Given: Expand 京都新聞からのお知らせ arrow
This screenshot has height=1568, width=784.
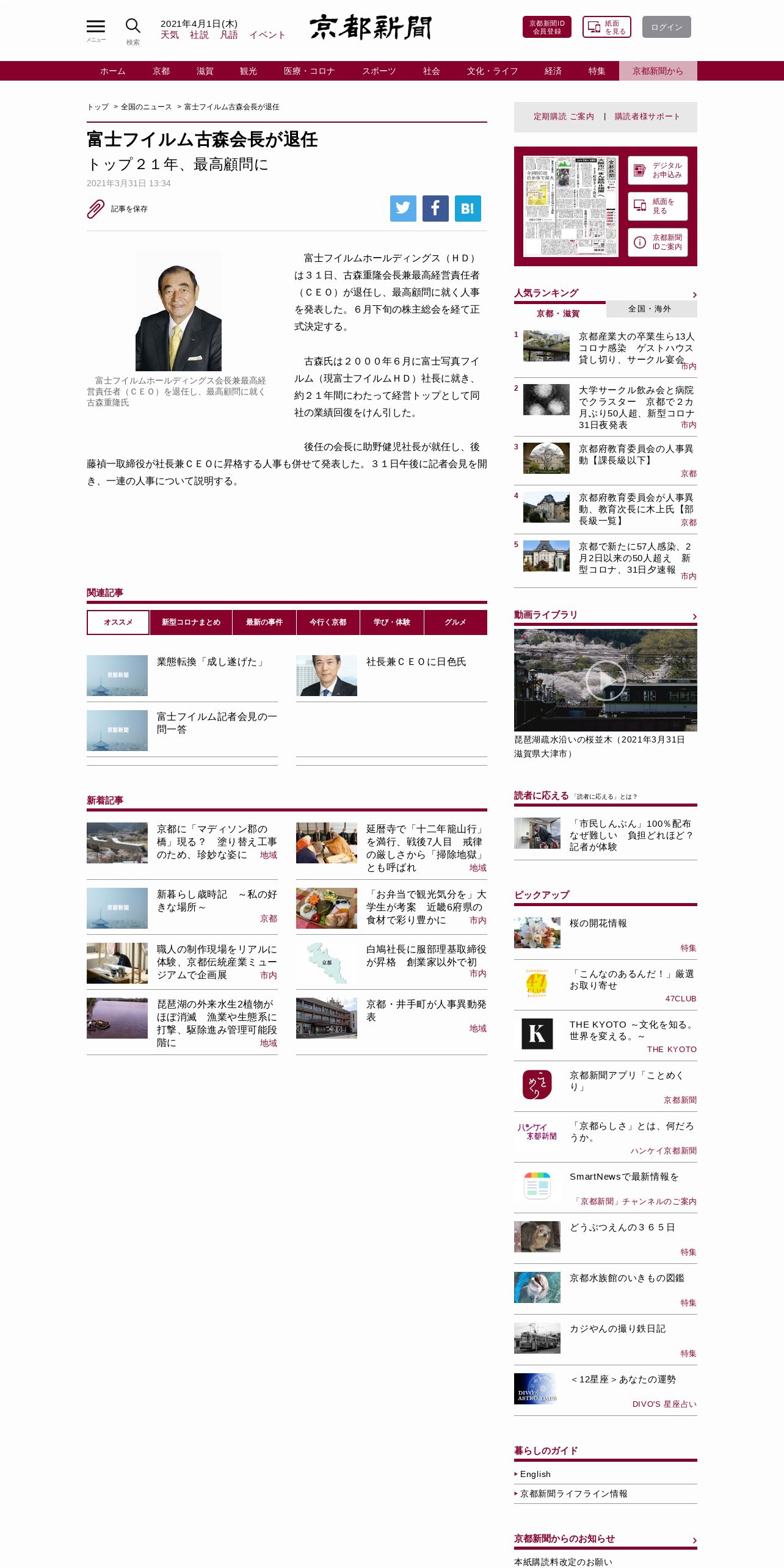Looking at the screenshot, I should coord(694,1541).
